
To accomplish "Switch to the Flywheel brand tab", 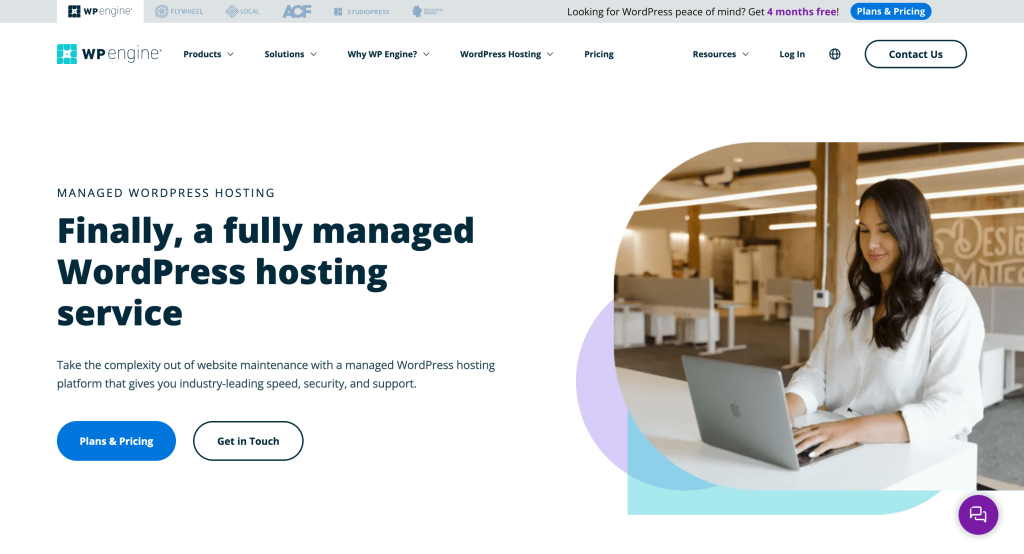I will (x=179, y=11).
